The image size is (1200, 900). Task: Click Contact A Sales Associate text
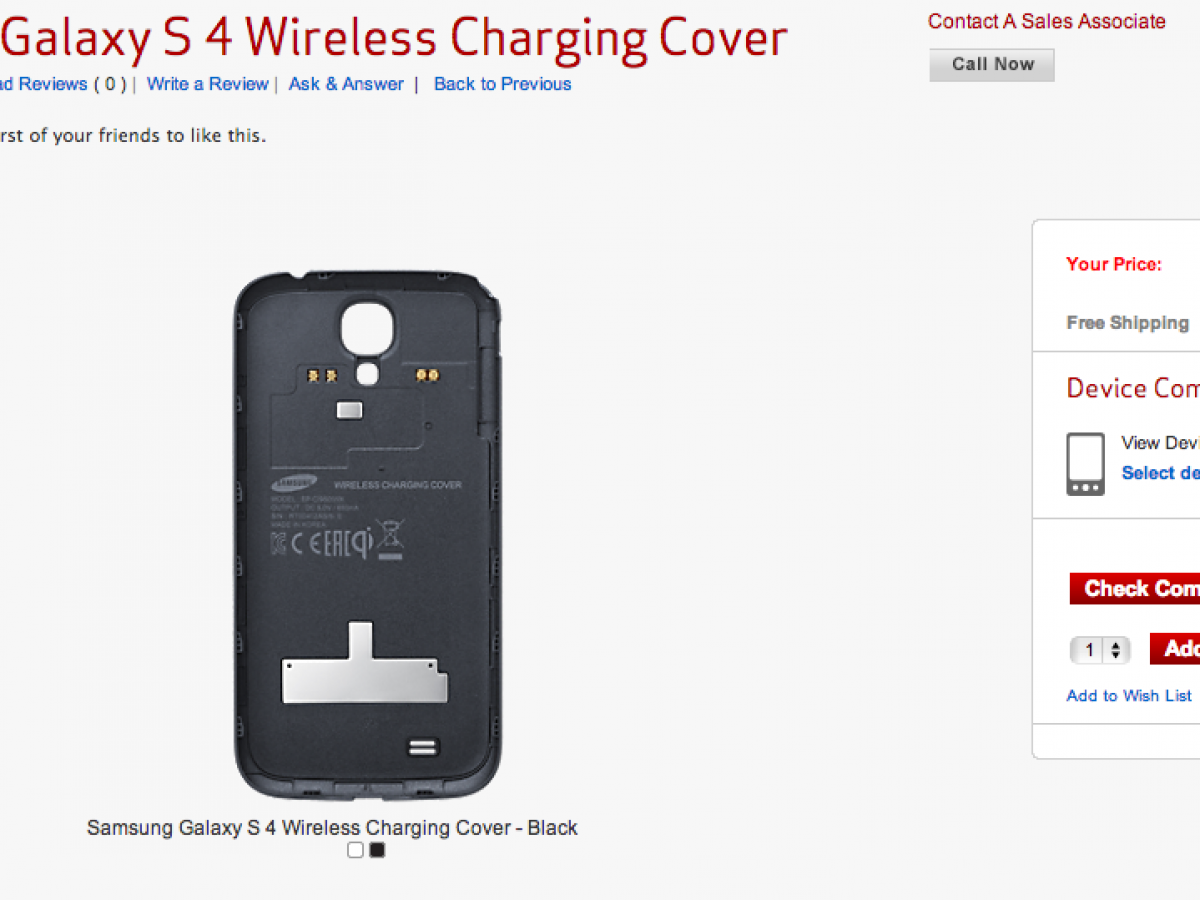coord(1046,21)
